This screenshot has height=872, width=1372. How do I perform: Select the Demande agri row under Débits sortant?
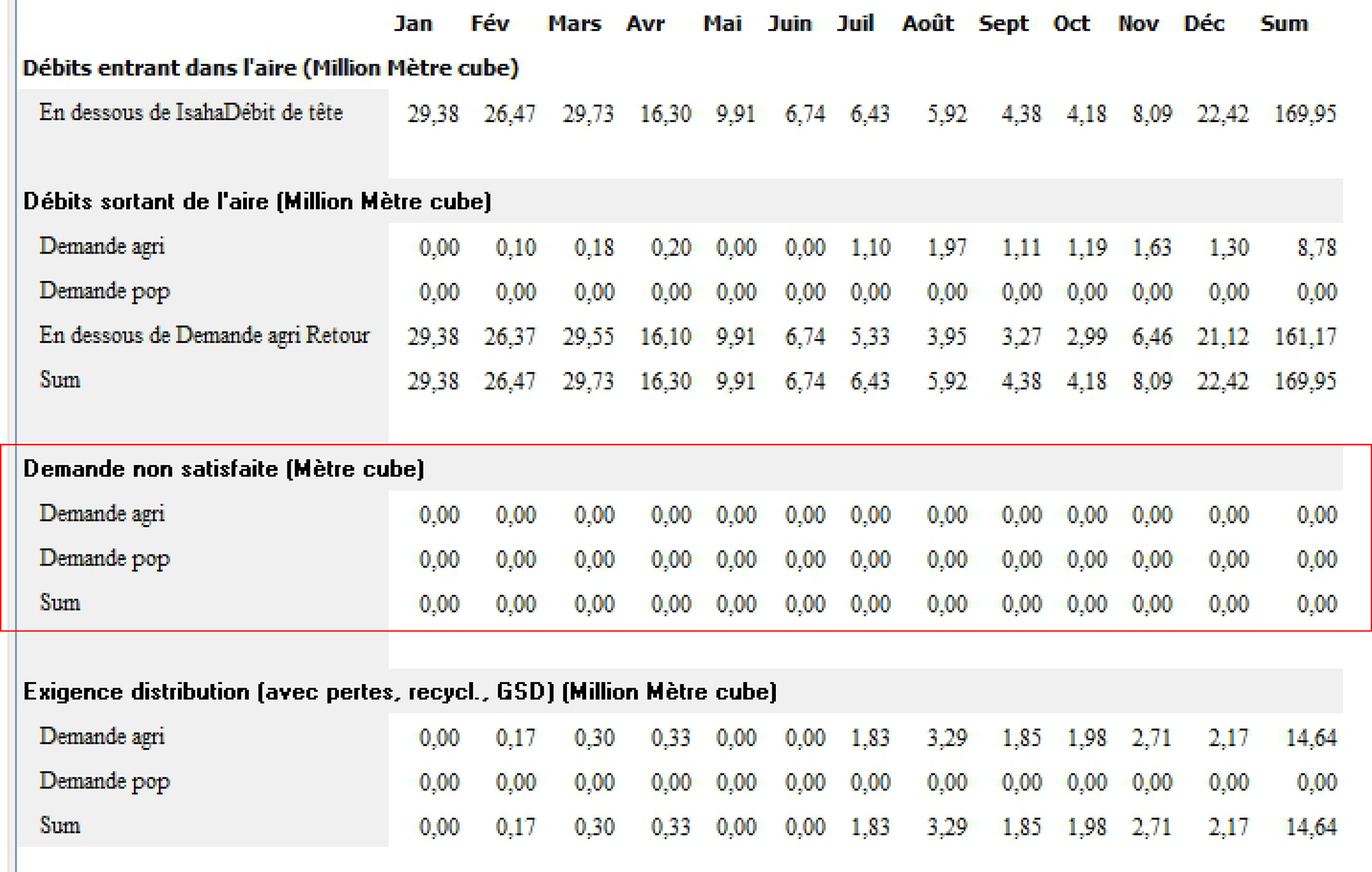(102, 247)
